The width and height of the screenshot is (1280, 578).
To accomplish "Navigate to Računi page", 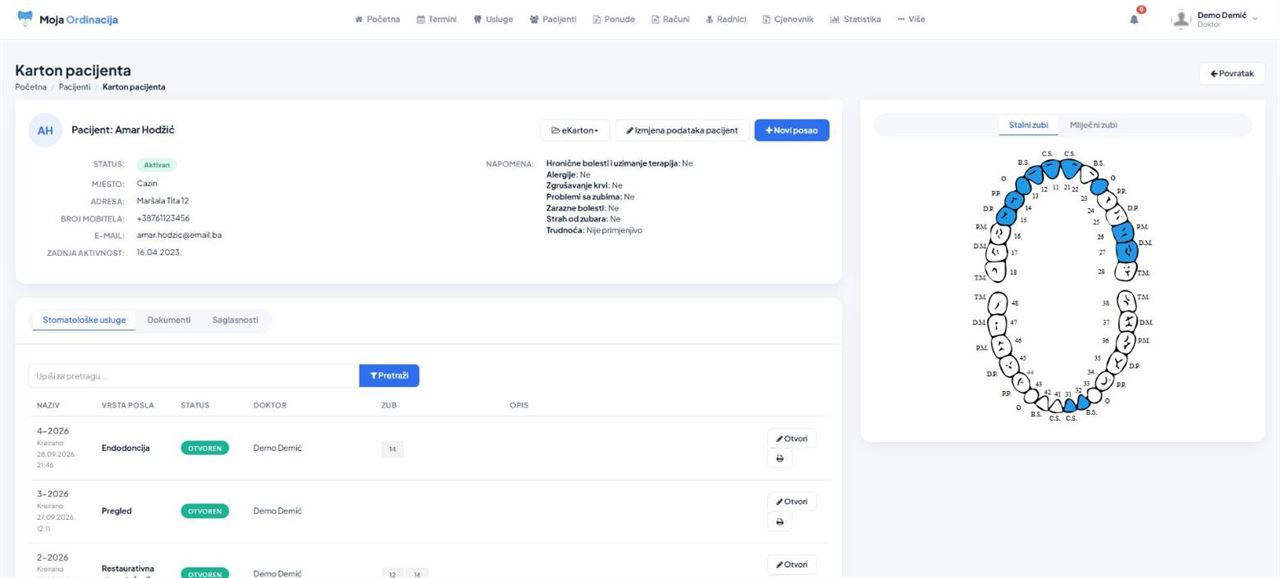I will pos(670,19).
